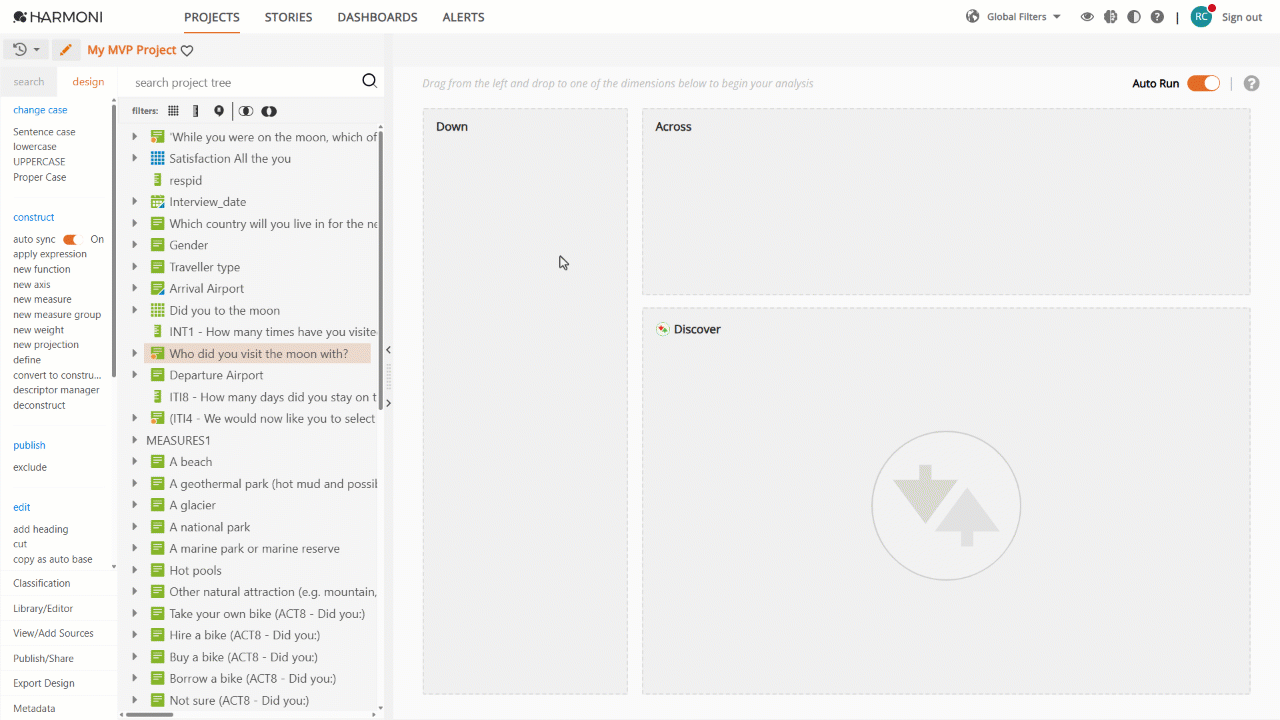Expand Who did you visit the moon with
Viewport: 1280px width, 720px height.
135,353
